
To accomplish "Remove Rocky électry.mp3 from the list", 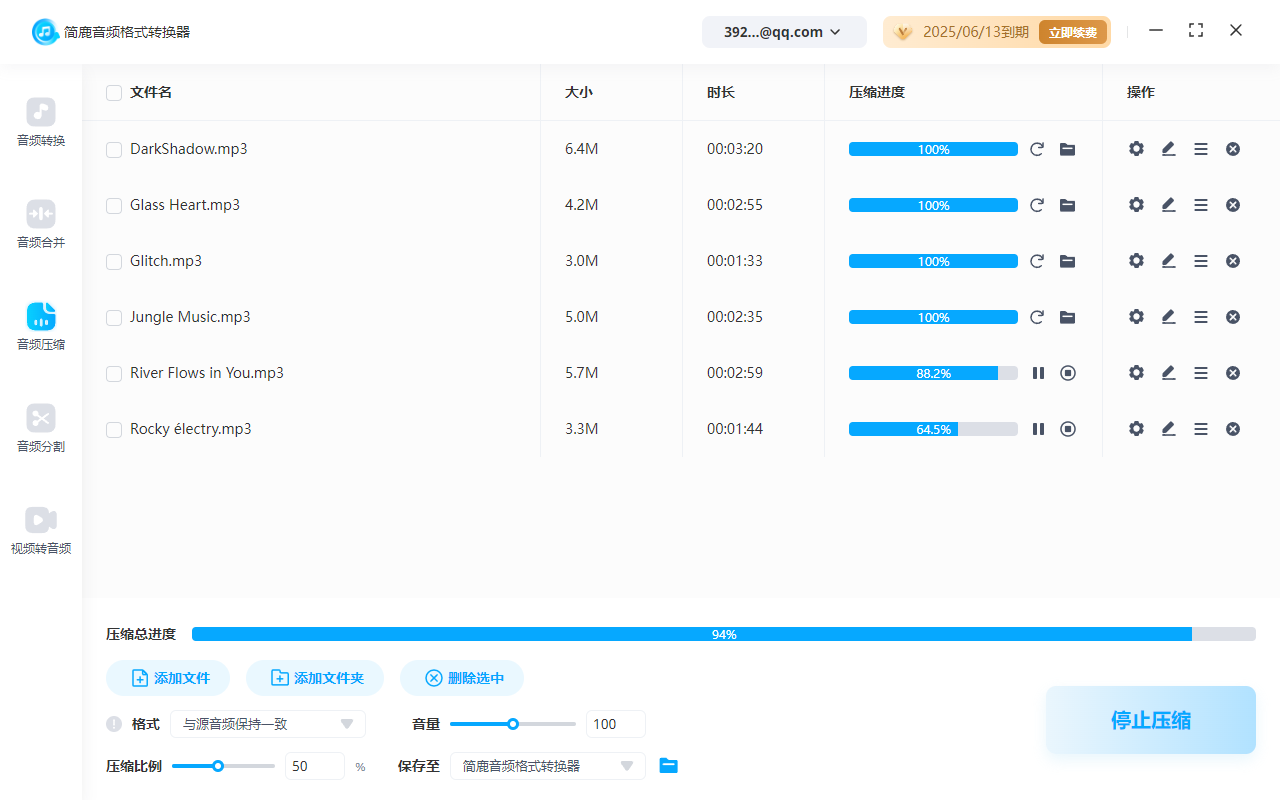I will tap(1233, 429).
